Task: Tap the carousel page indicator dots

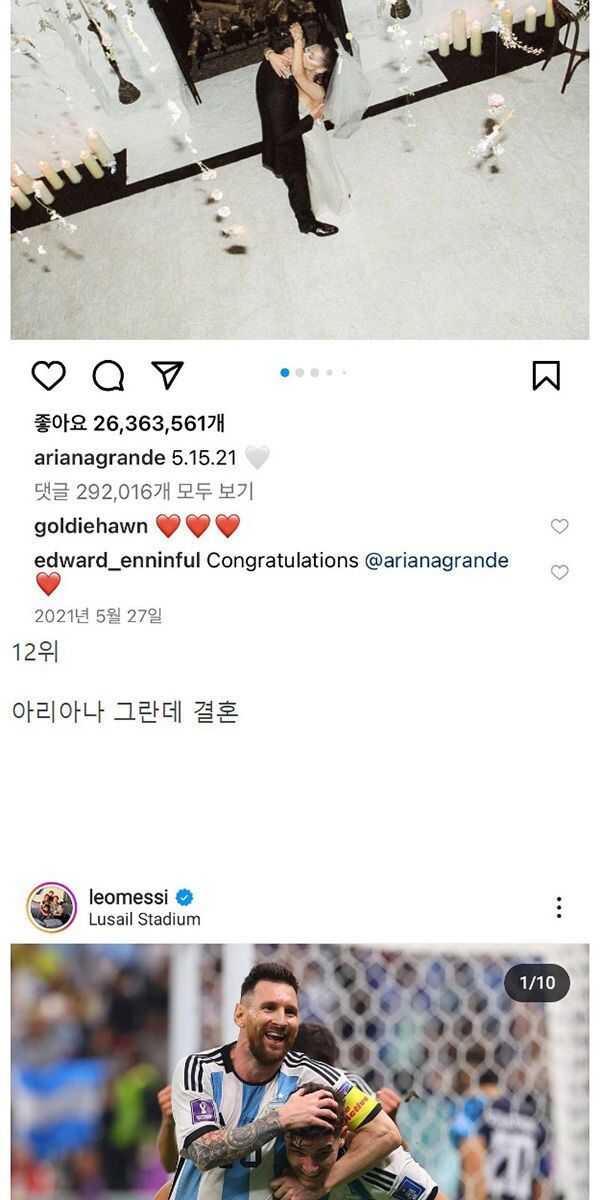Action: coord(313,372)
